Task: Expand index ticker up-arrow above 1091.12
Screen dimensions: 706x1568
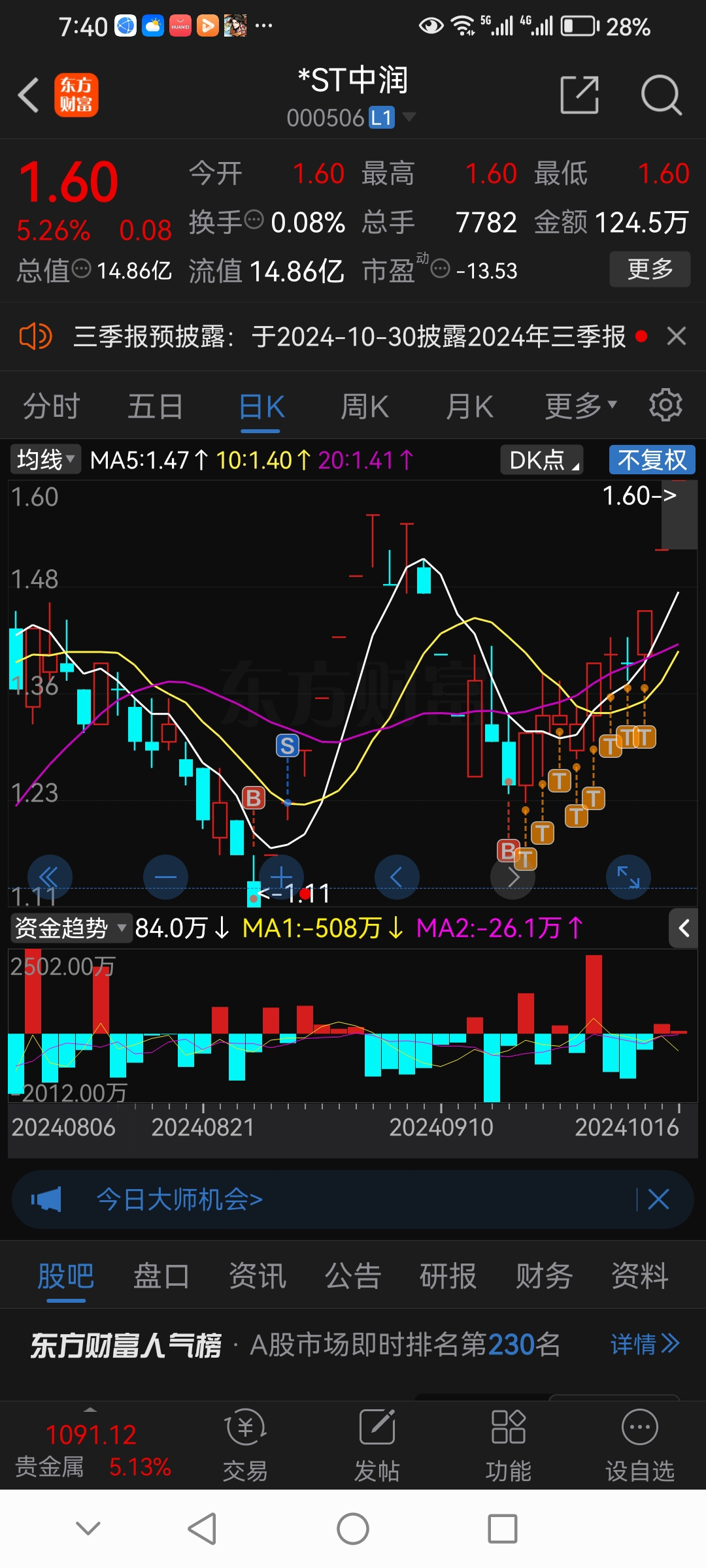Action: click(x=90, y=1409)
